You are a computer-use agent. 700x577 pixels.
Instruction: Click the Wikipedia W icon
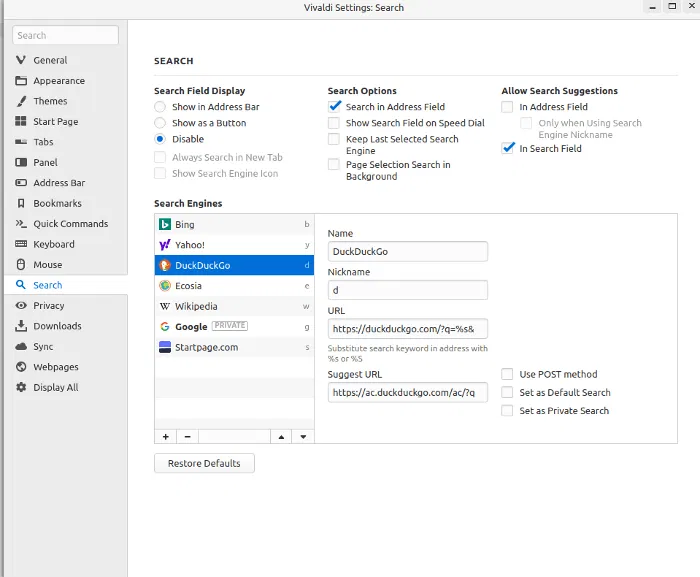pyautogui.click(x=165, y=306)
